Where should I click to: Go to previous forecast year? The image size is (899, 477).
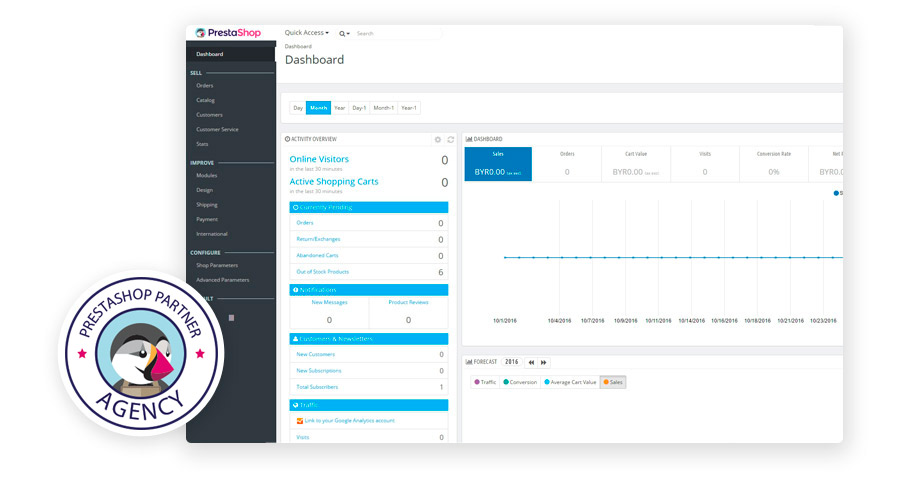click(531, 362)
